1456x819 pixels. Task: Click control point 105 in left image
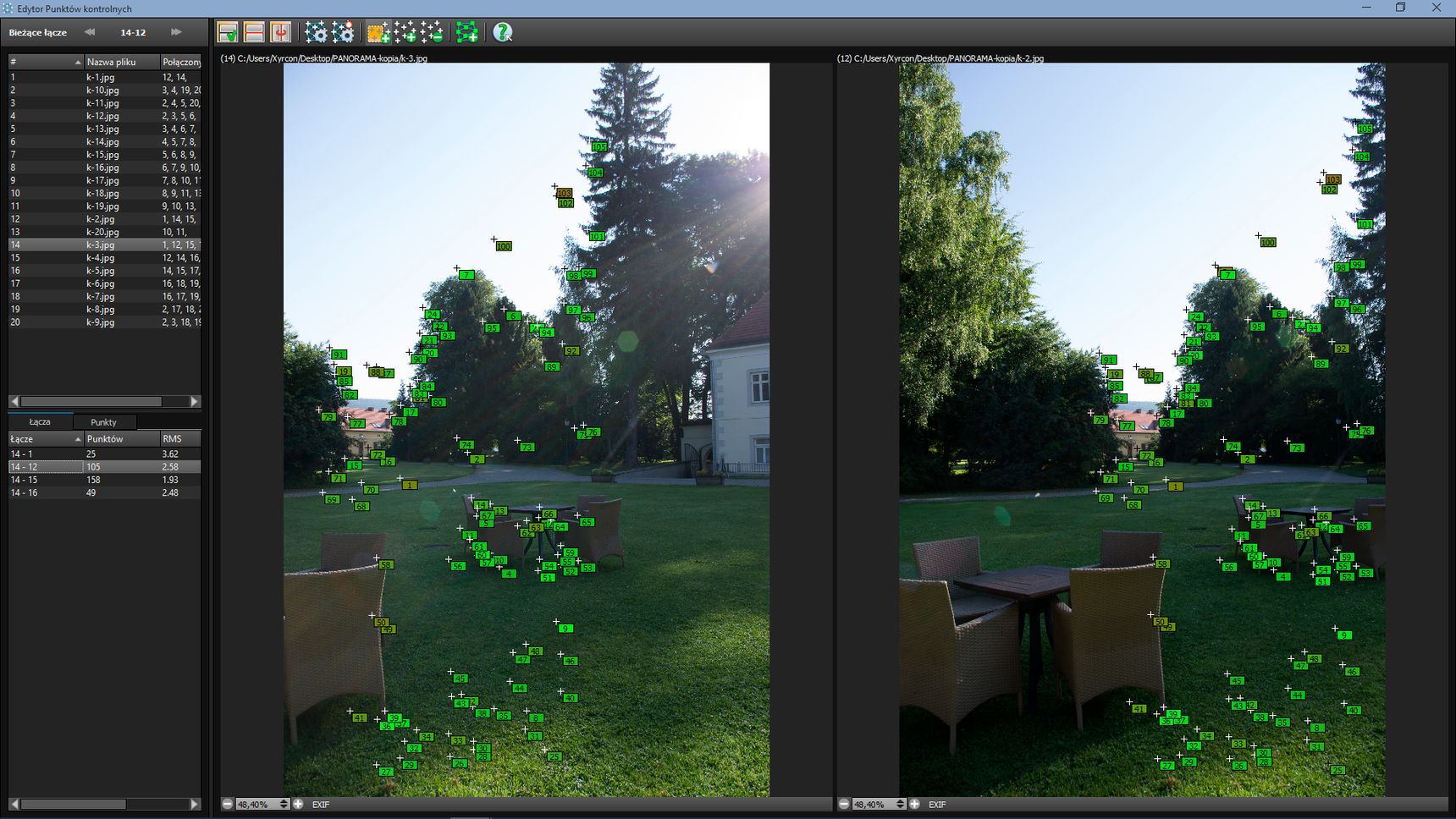coord(598,146)
